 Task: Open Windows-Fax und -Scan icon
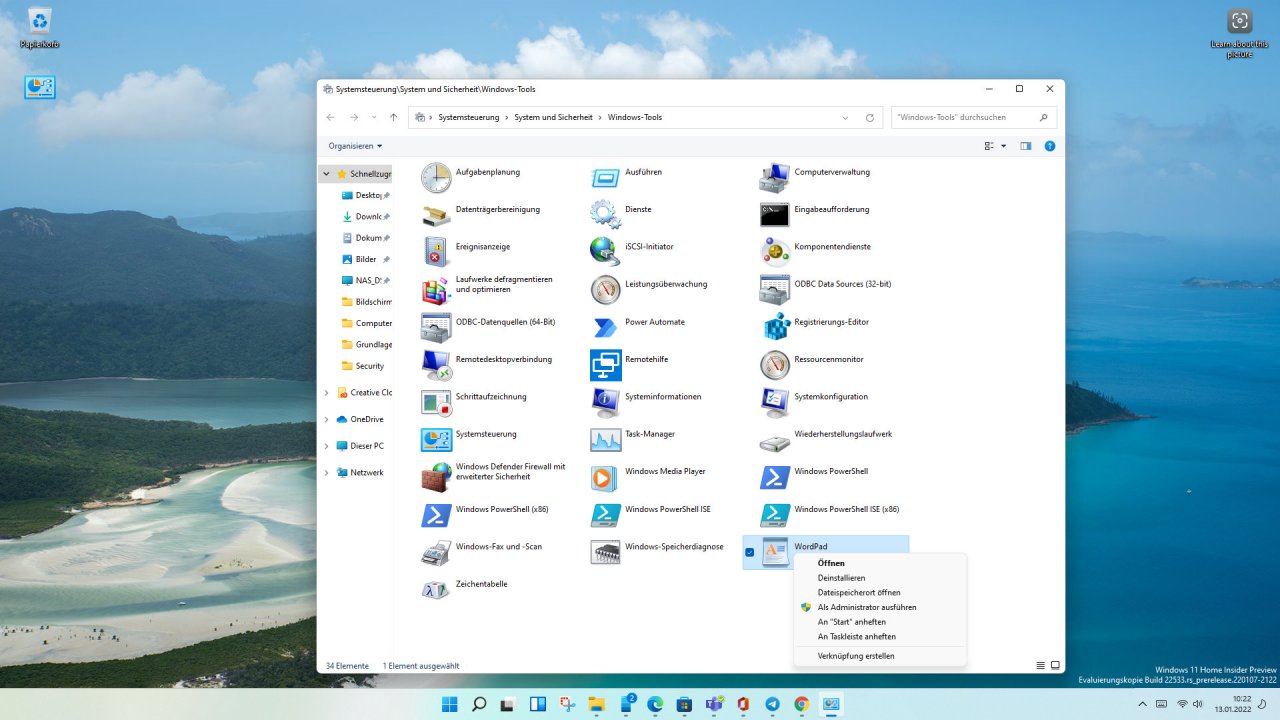pyautogui.click(x=436, y=552)
